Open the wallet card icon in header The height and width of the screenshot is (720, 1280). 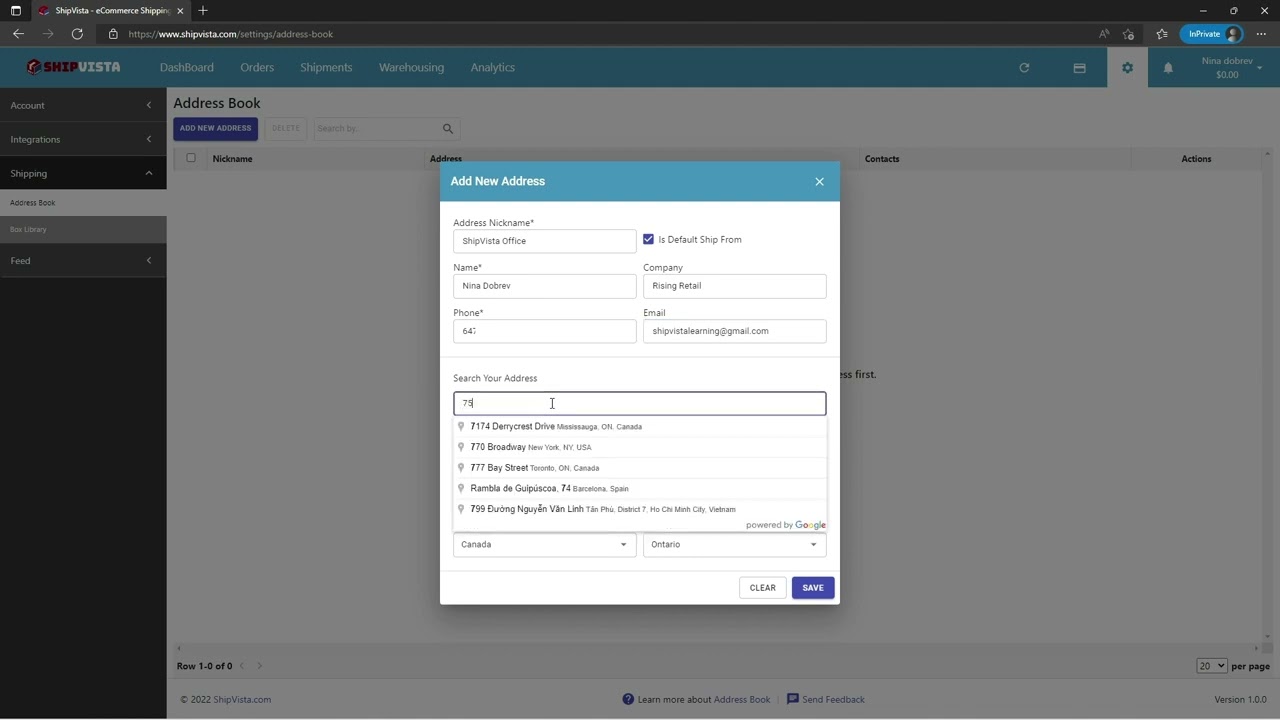click(1079, 68)
